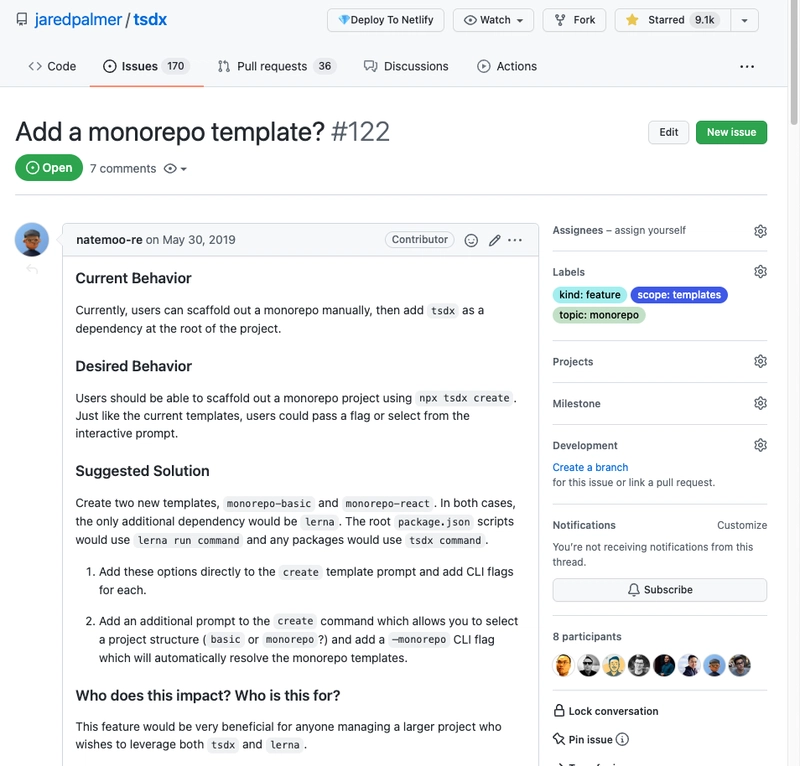The image size is (800, 766).
Task: Click natemoo-re's avatar thumbnail
Action: [32, 239]
